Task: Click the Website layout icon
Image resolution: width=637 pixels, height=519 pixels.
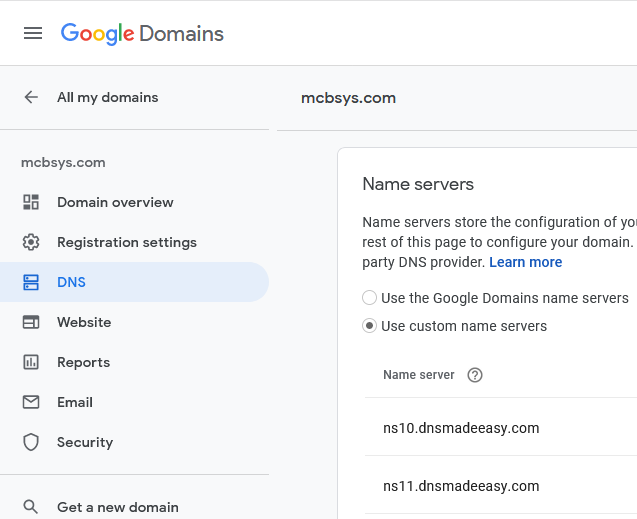Action: point(31,322)
